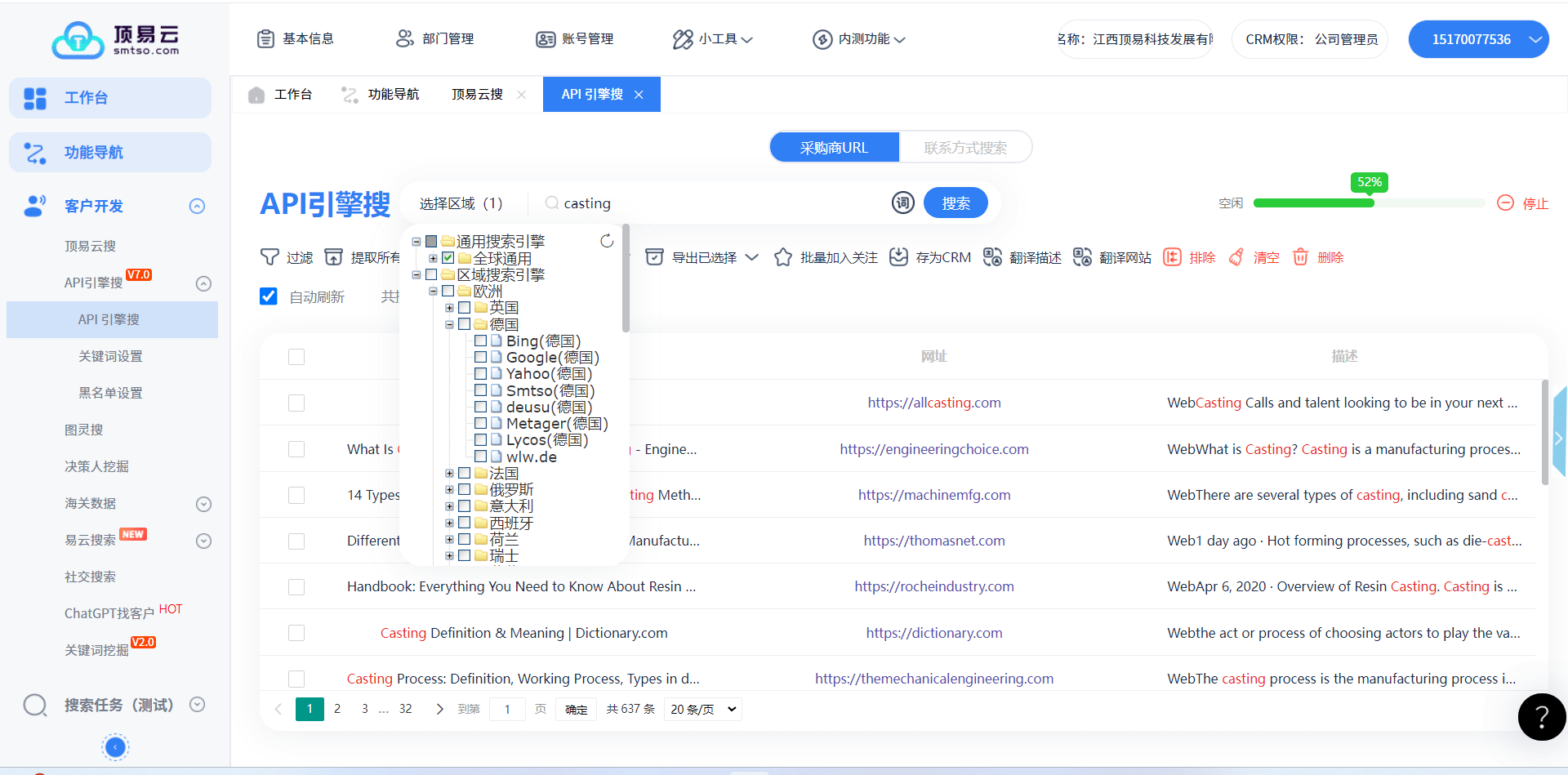Click the filter funnel icon
Viewport: 1568px width, 775px height.
(269, 257)
